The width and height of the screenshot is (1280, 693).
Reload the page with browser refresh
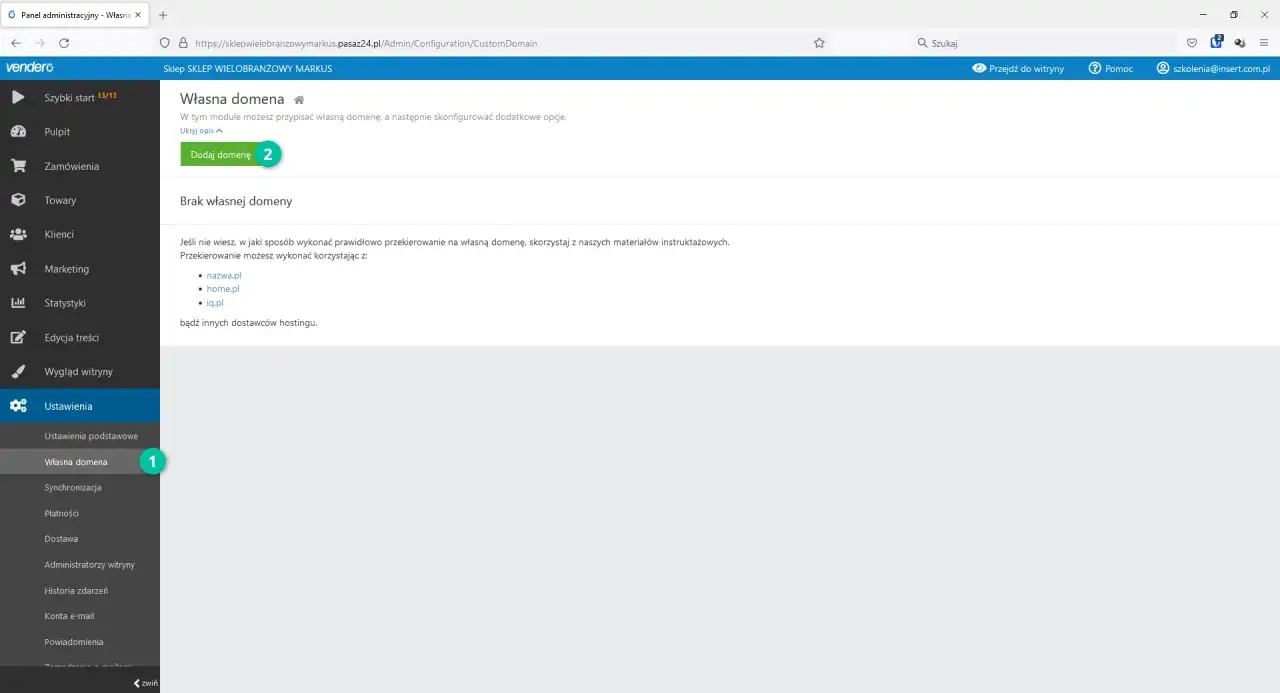point(64,43)
